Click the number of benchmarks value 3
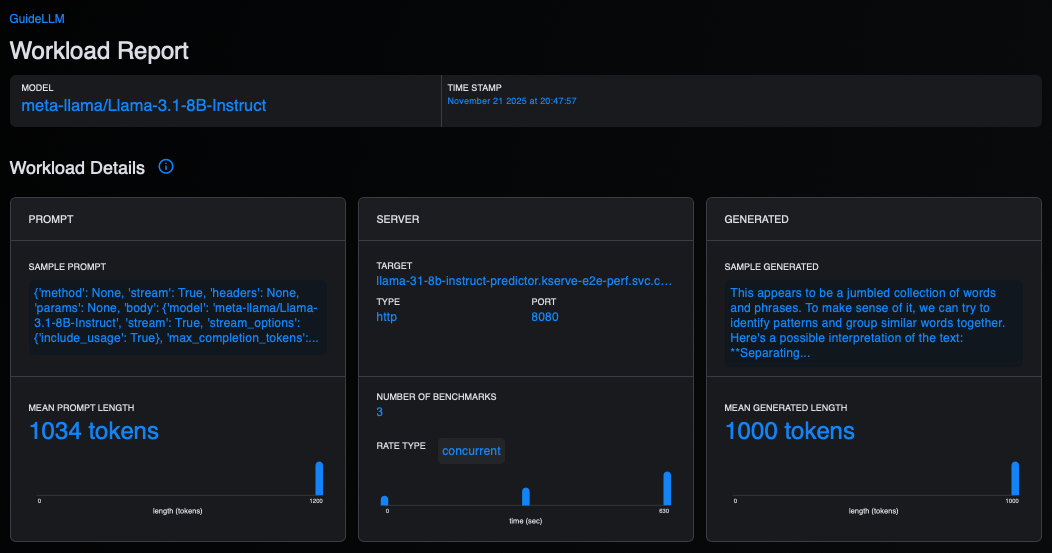1052x553 pixels. click(380, 412)
